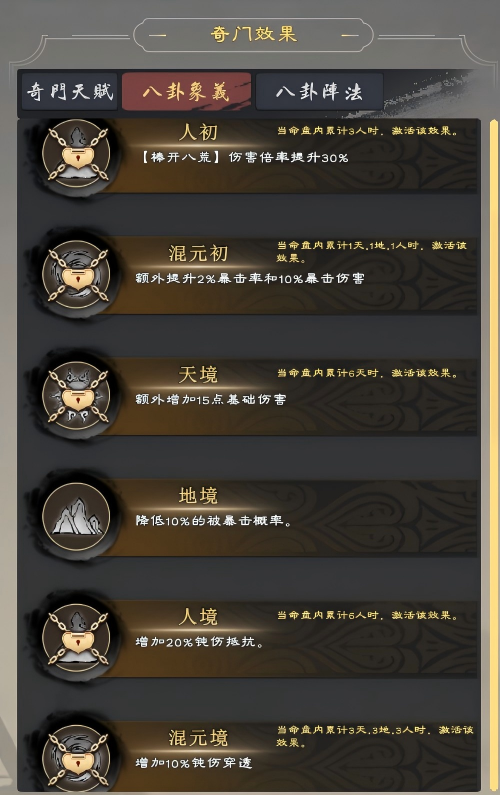Click the locked 人境 effect icon
This screenshot has width=500, height=795.
tap(76, 638)
